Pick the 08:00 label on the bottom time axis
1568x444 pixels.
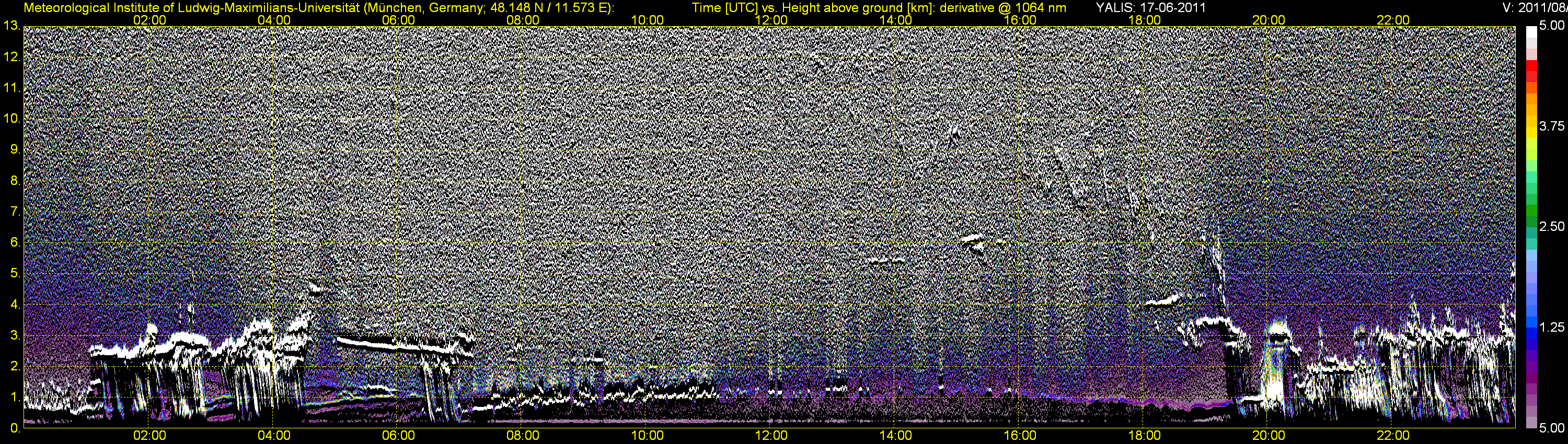pyautogui.click(x=523, y=436)
